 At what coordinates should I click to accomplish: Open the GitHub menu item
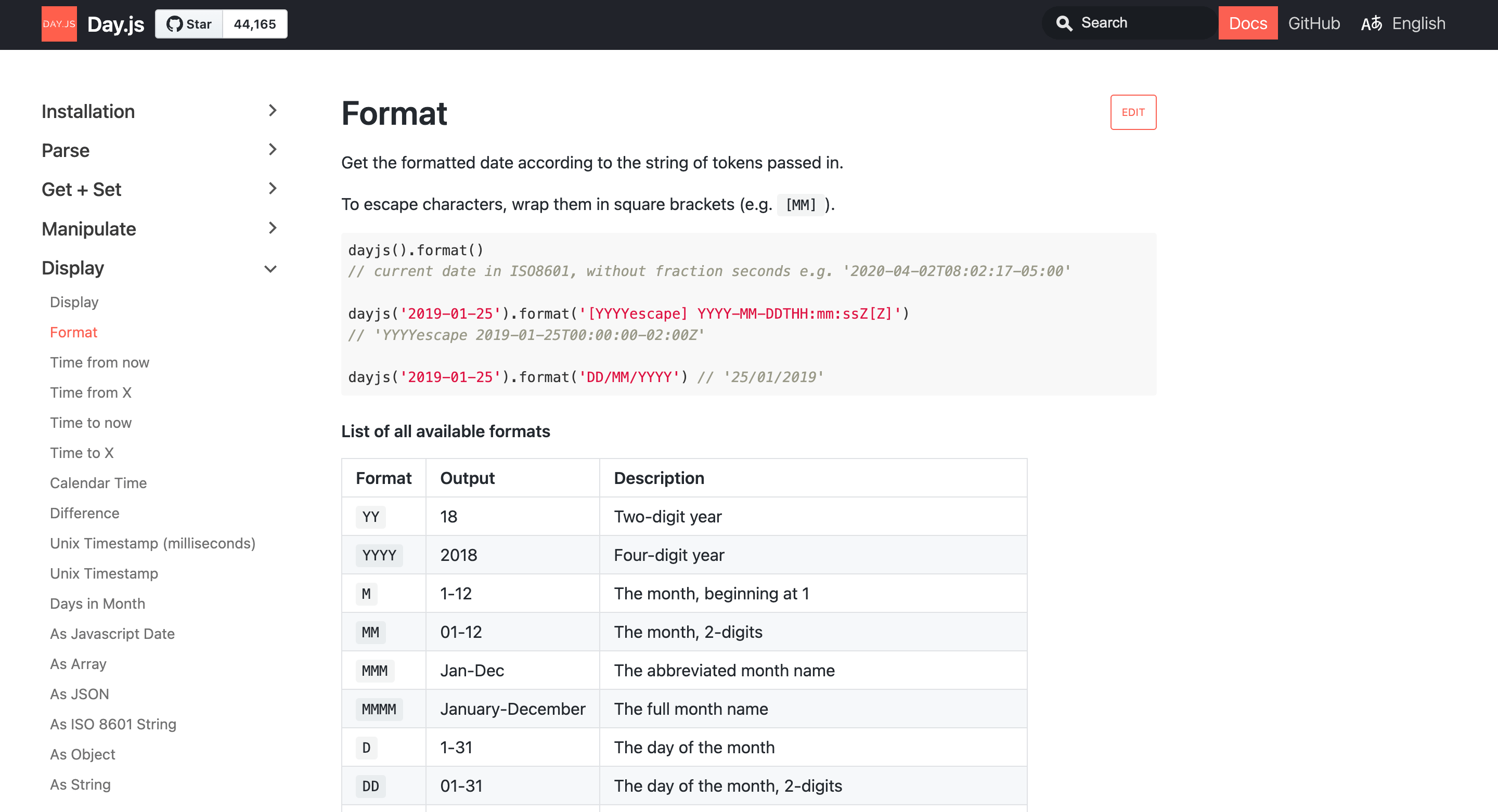click(1314, 23)
